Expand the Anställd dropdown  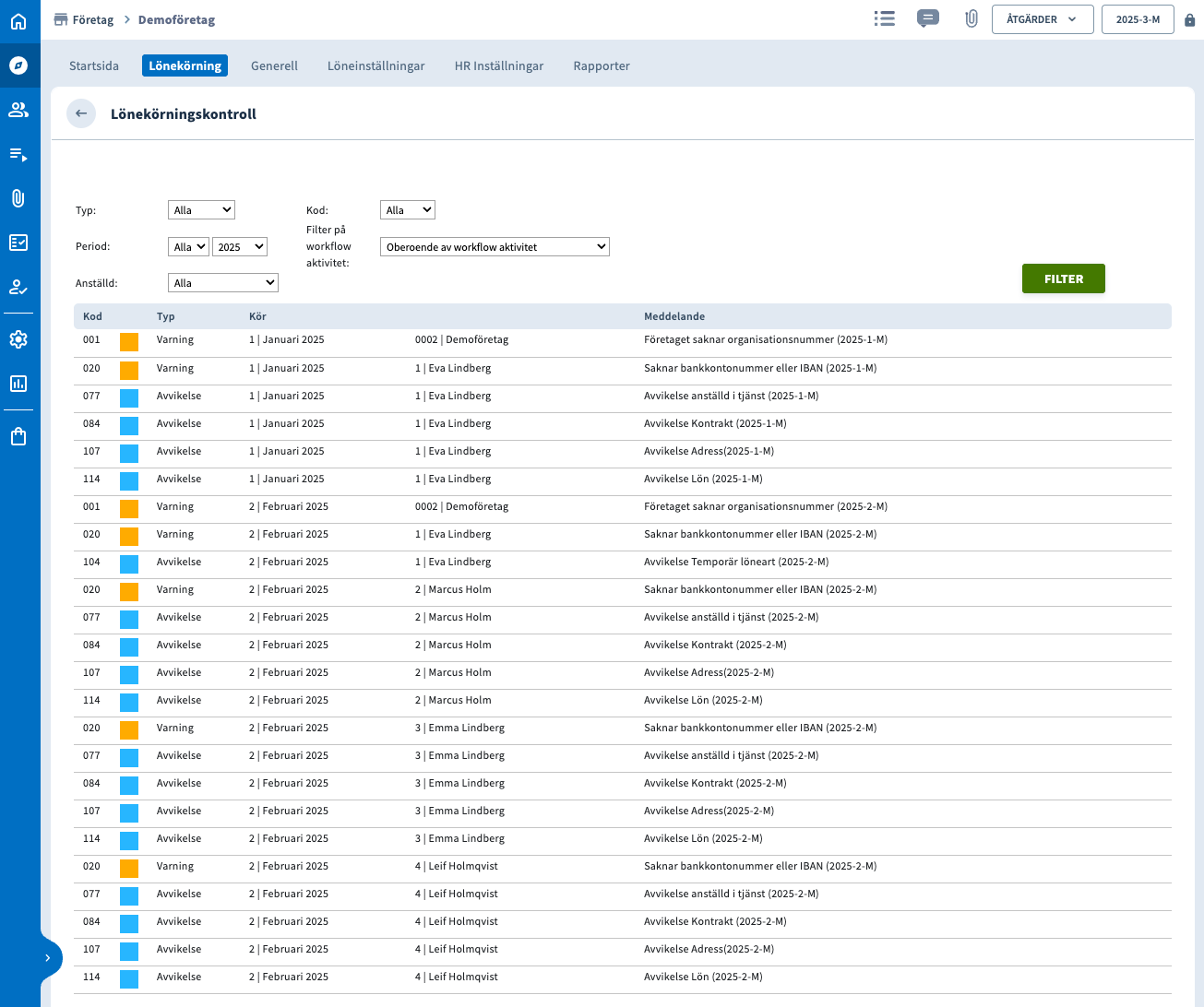tap(222, 283)
